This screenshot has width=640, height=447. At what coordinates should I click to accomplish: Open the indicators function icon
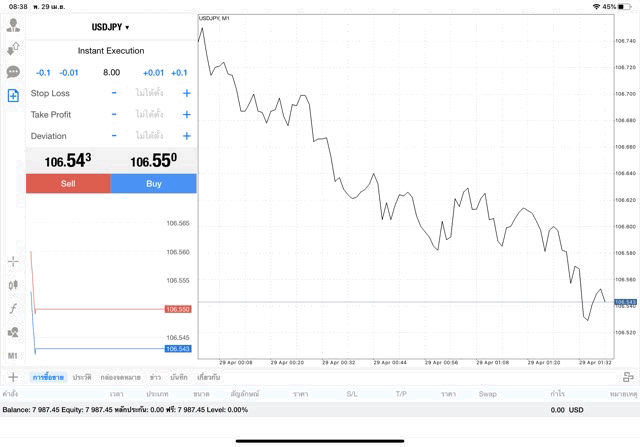pyautogui.click(x=13, y=308)
